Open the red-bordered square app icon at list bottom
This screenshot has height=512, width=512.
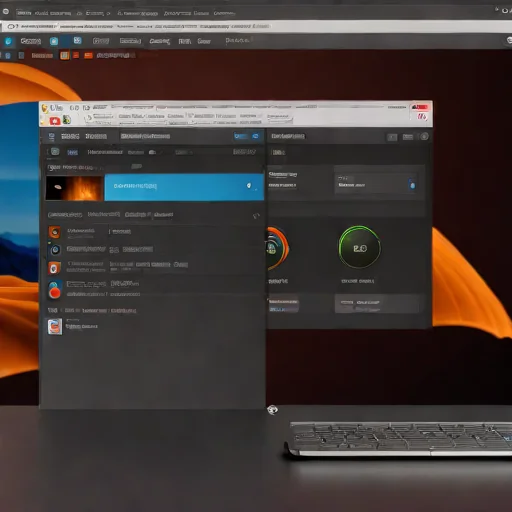[x=55, y=326]
